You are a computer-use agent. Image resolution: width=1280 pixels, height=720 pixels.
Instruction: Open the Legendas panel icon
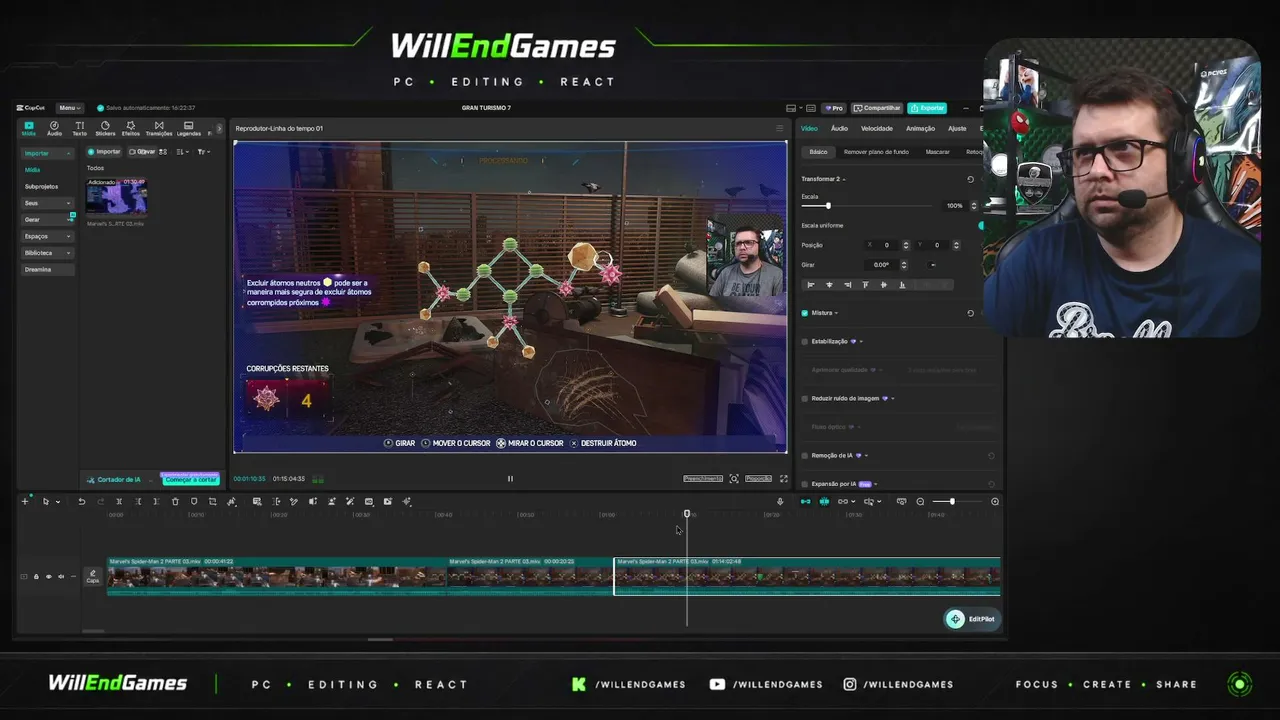coord(188,128)
